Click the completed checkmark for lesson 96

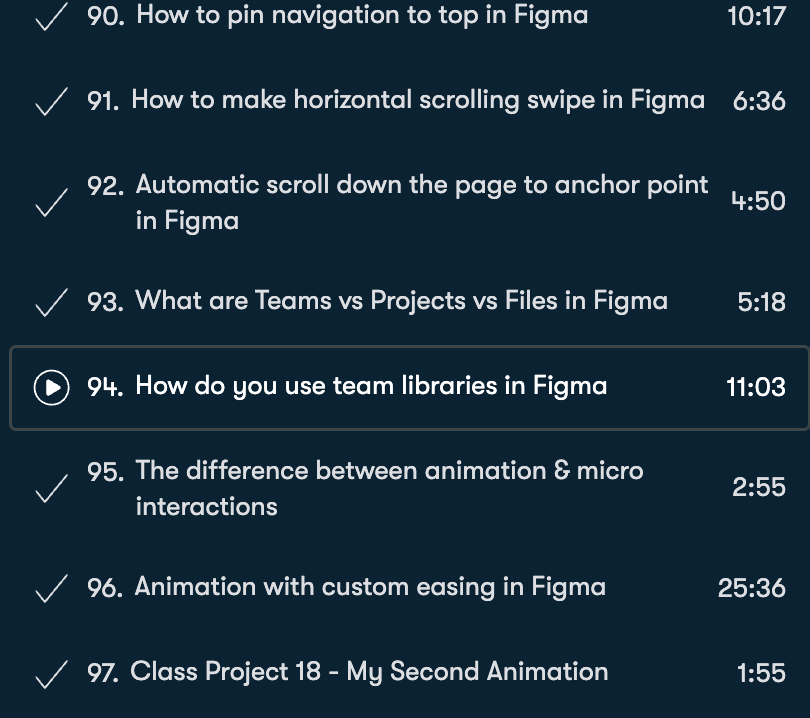click(51, 589)
